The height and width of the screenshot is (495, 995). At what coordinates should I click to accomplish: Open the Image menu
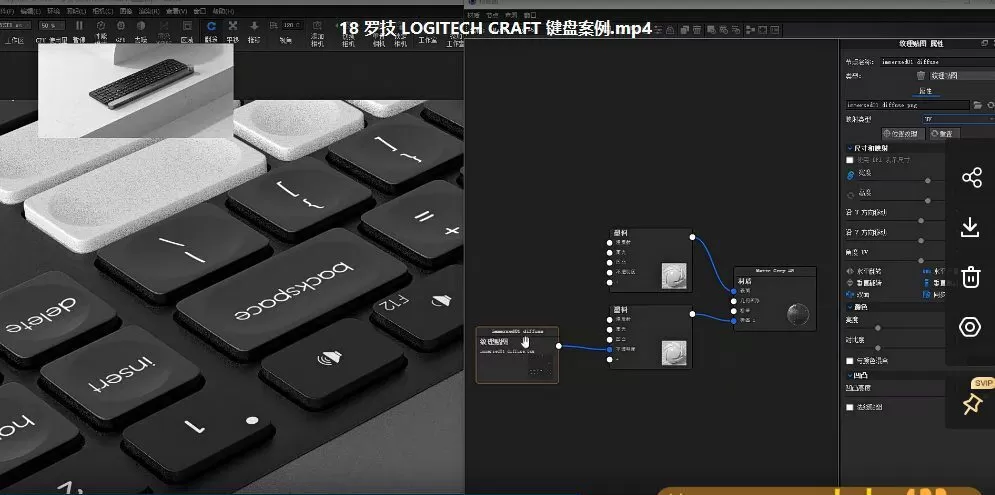click(126, 11)
